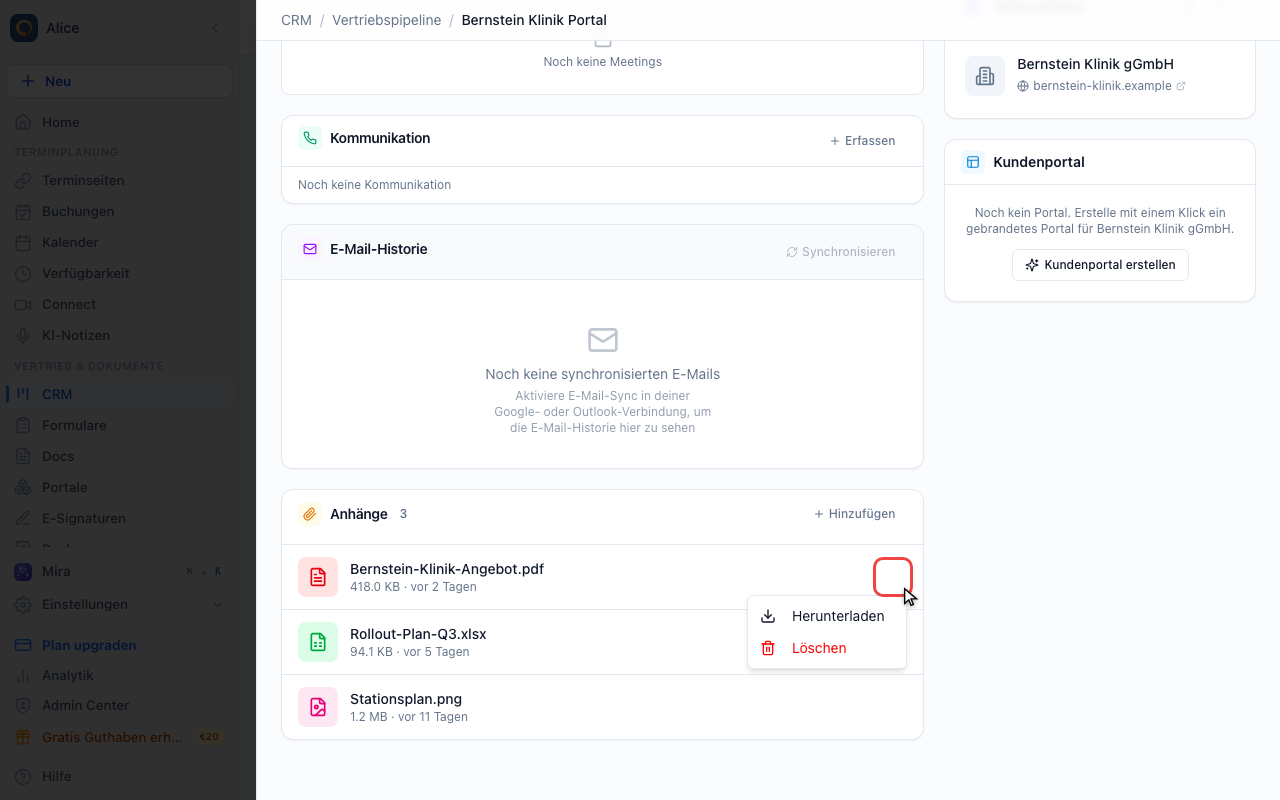Go to Vertriebspipeline in the breadcrumb

(x=386, y=20)
